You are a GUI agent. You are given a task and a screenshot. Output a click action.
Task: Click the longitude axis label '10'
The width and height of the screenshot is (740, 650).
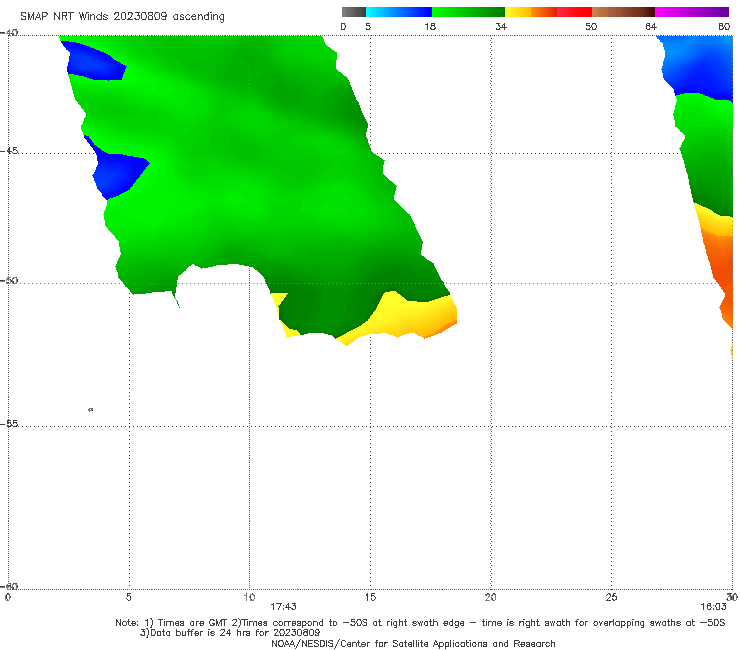click(249, 597)
